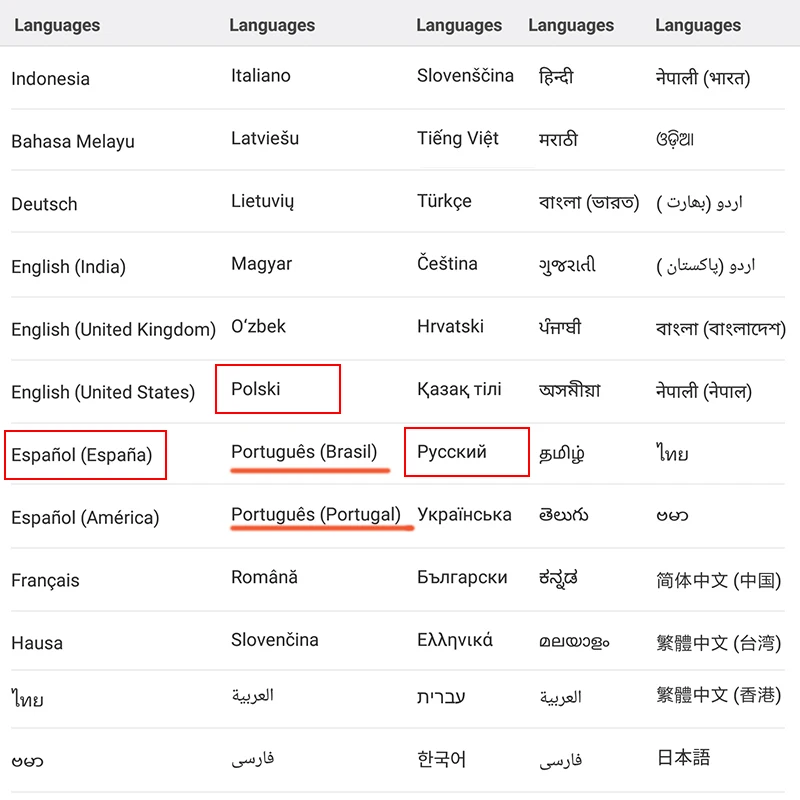Select Bahasa Melayu

pyautogui.click(x=73, y=141)
